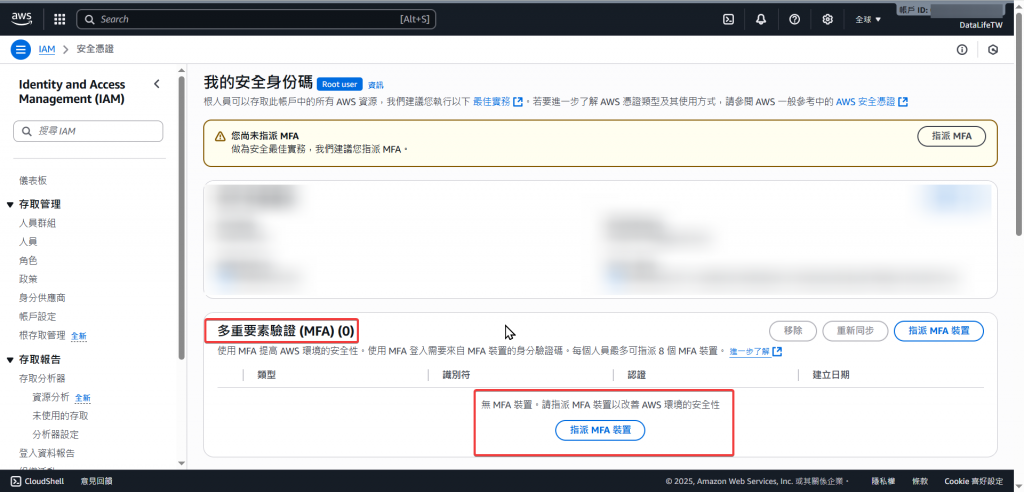Image resolution: width=1024 pixels, height=492 pixels.
Task: Click the clock-shaped icon at top right
Action: [993, 50]
